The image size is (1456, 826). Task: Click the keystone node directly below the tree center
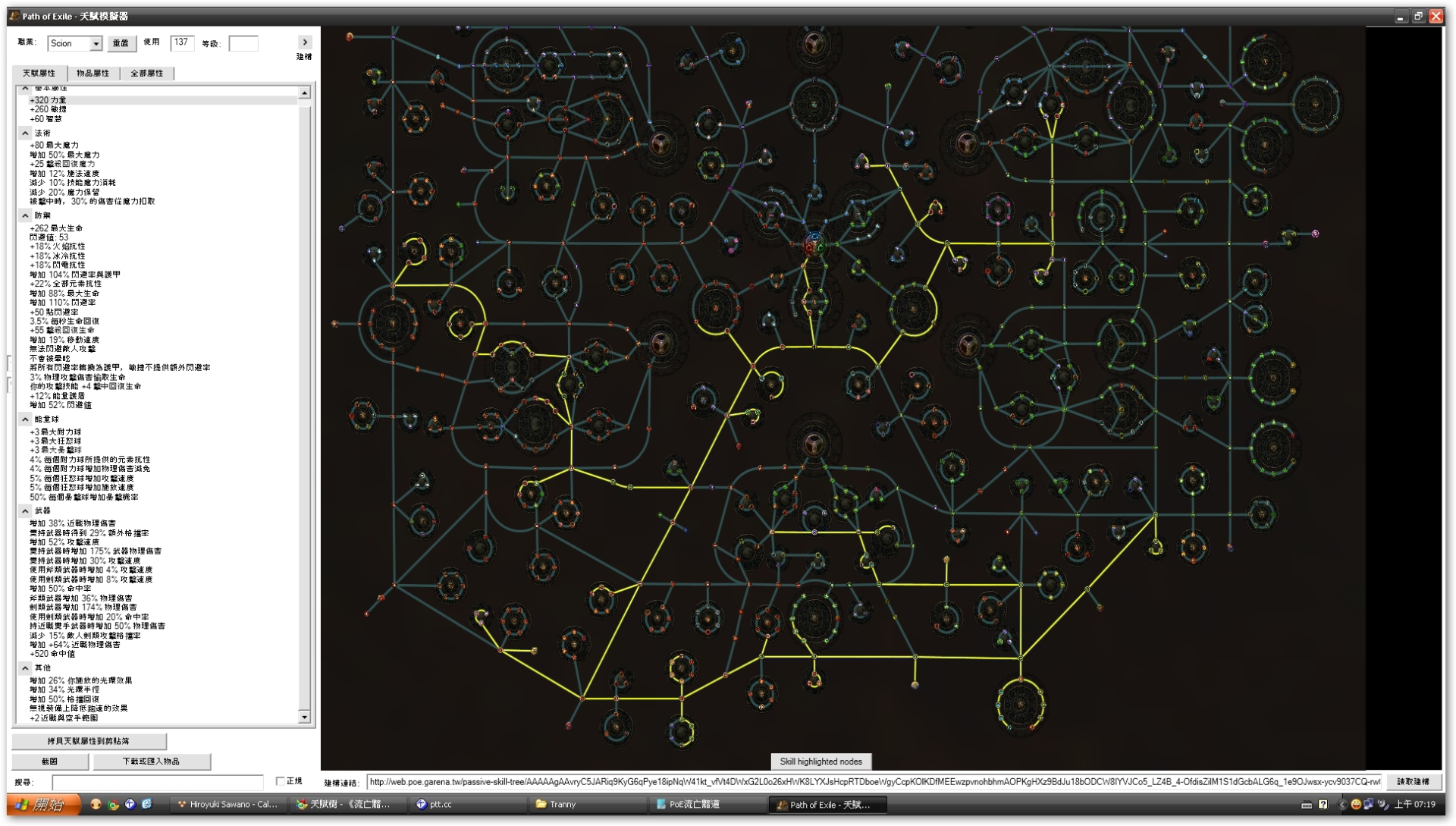coord(814,444)
